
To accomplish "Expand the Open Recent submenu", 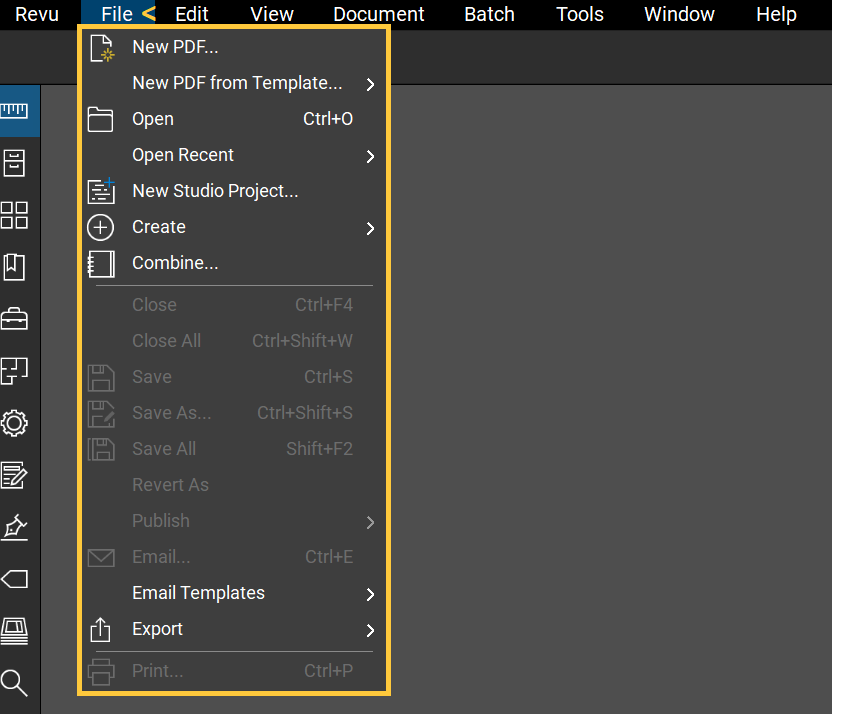I will coord(183,155).
